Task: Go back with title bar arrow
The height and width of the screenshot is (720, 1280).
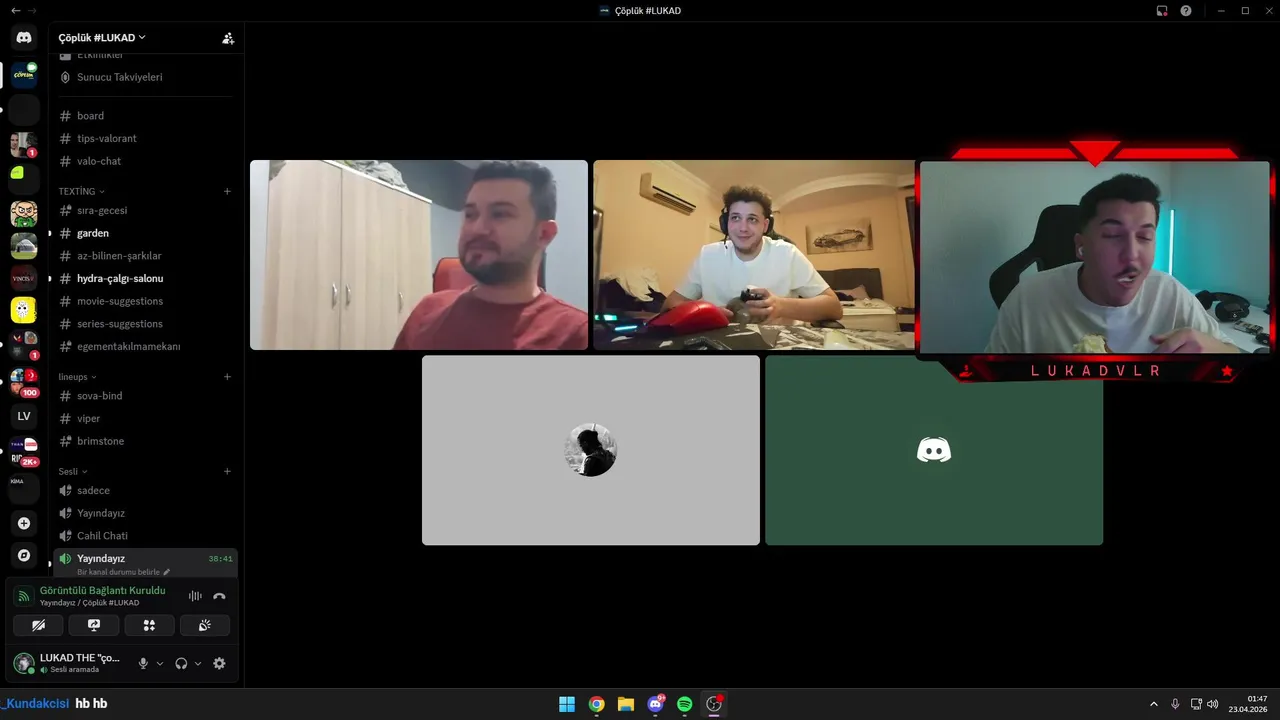Action: click(15, 10)
